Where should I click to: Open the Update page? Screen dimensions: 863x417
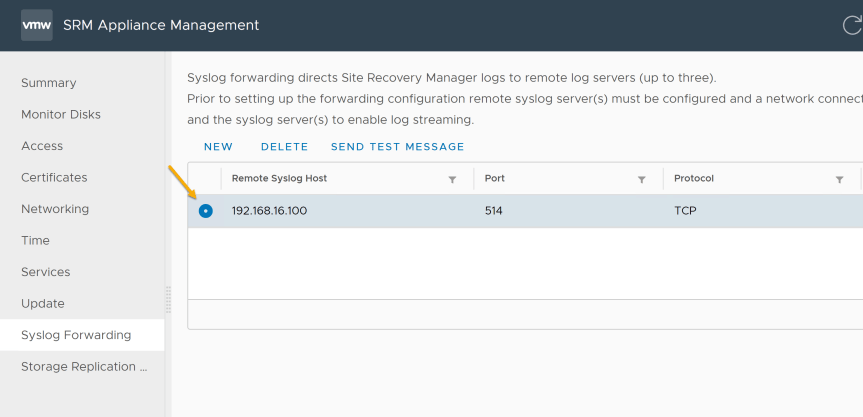pos(42,304)
